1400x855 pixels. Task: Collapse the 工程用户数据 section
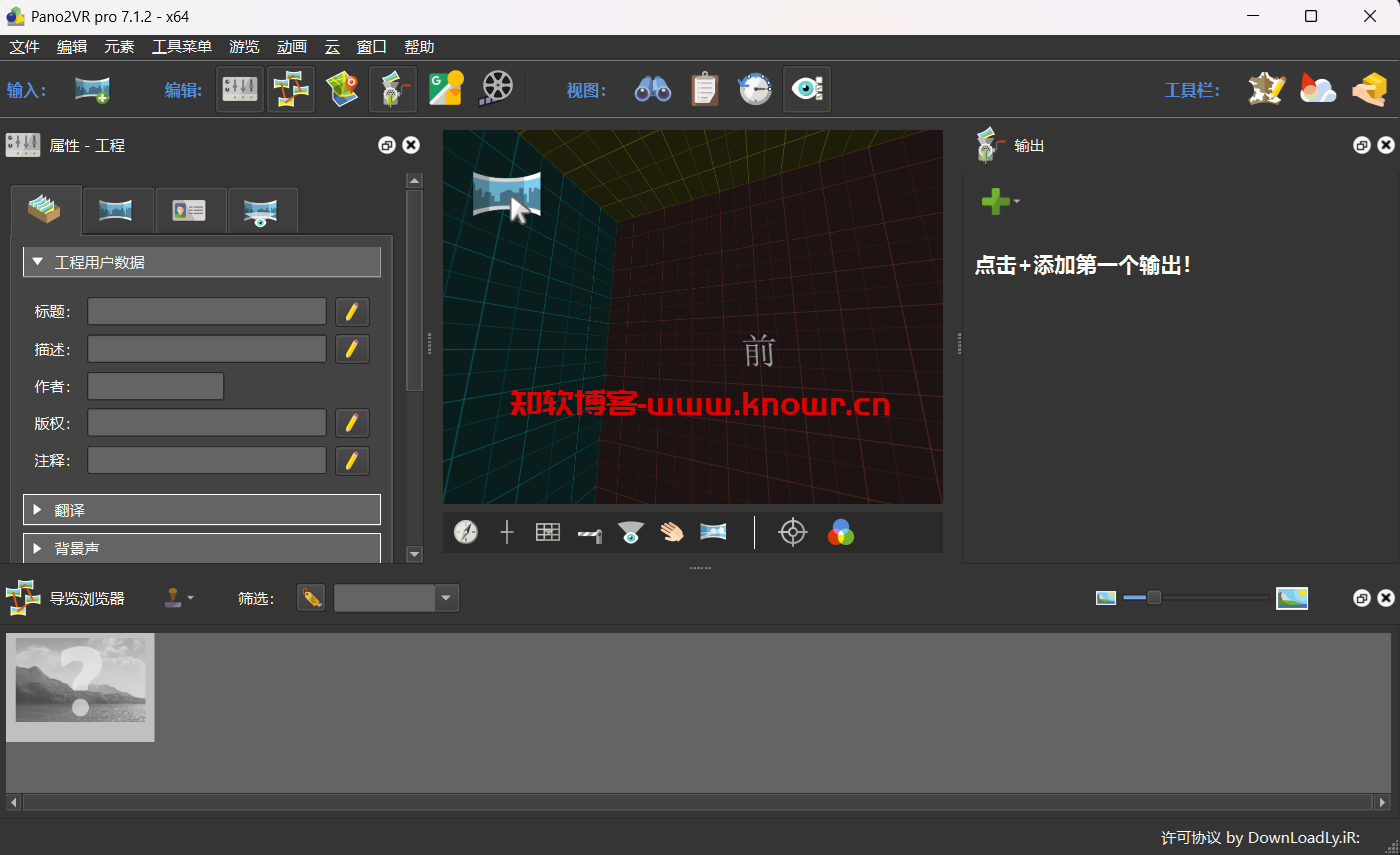pyautogui.click(x=202, y=262)
